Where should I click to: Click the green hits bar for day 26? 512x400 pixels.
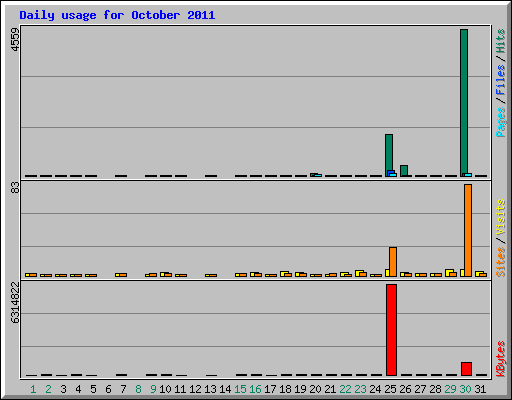pyautogui.click(x=404, y=171)
